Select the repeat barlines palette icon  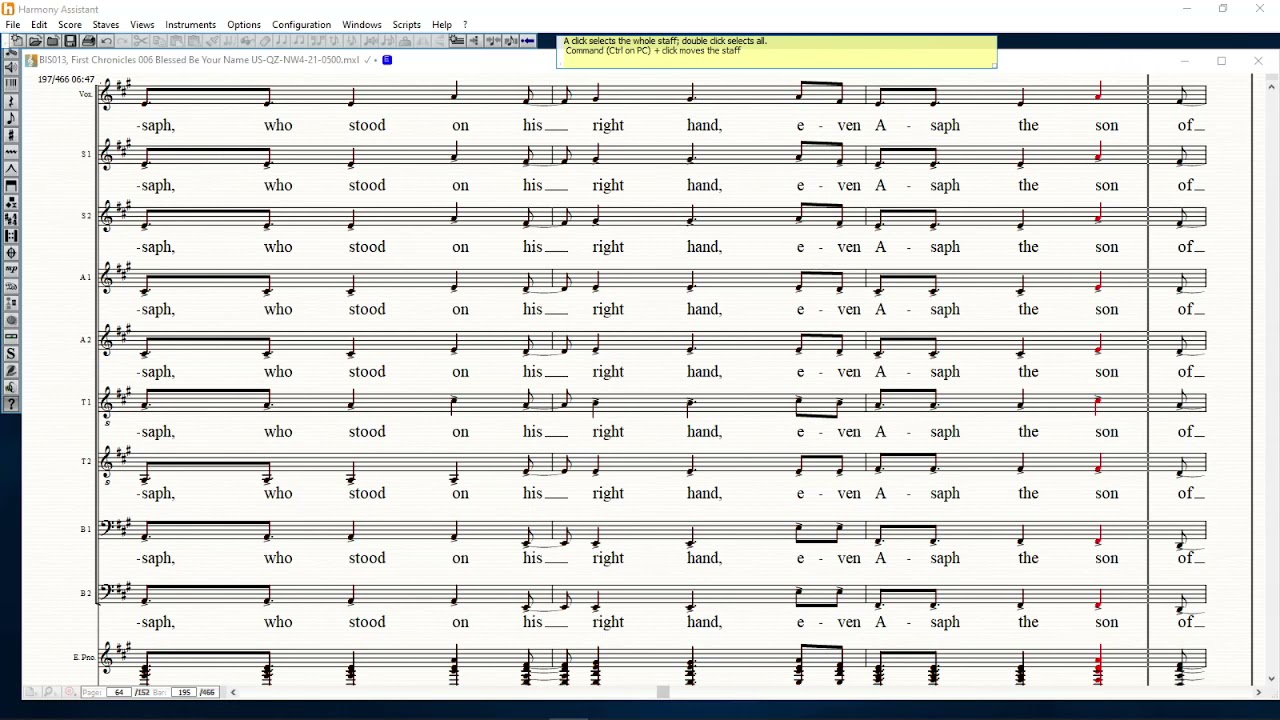click(x=11, y=236)
